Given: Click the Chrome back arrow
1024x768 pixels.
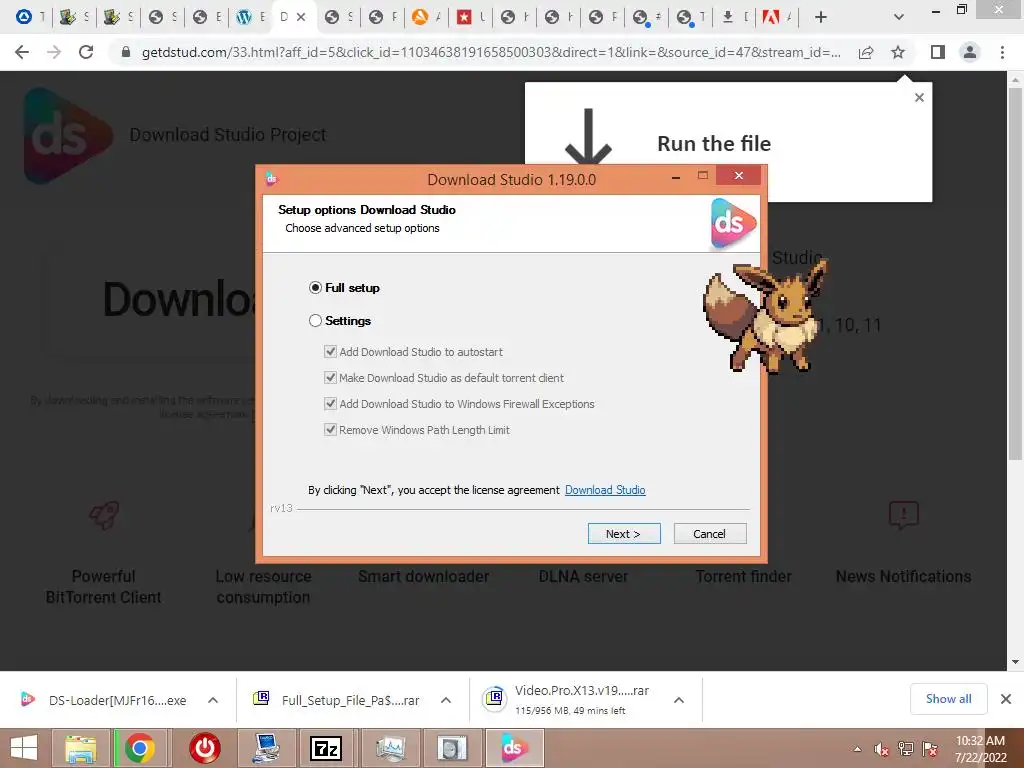Looking at the screenshot, I should pyautogui.click(x=22, y=52).
